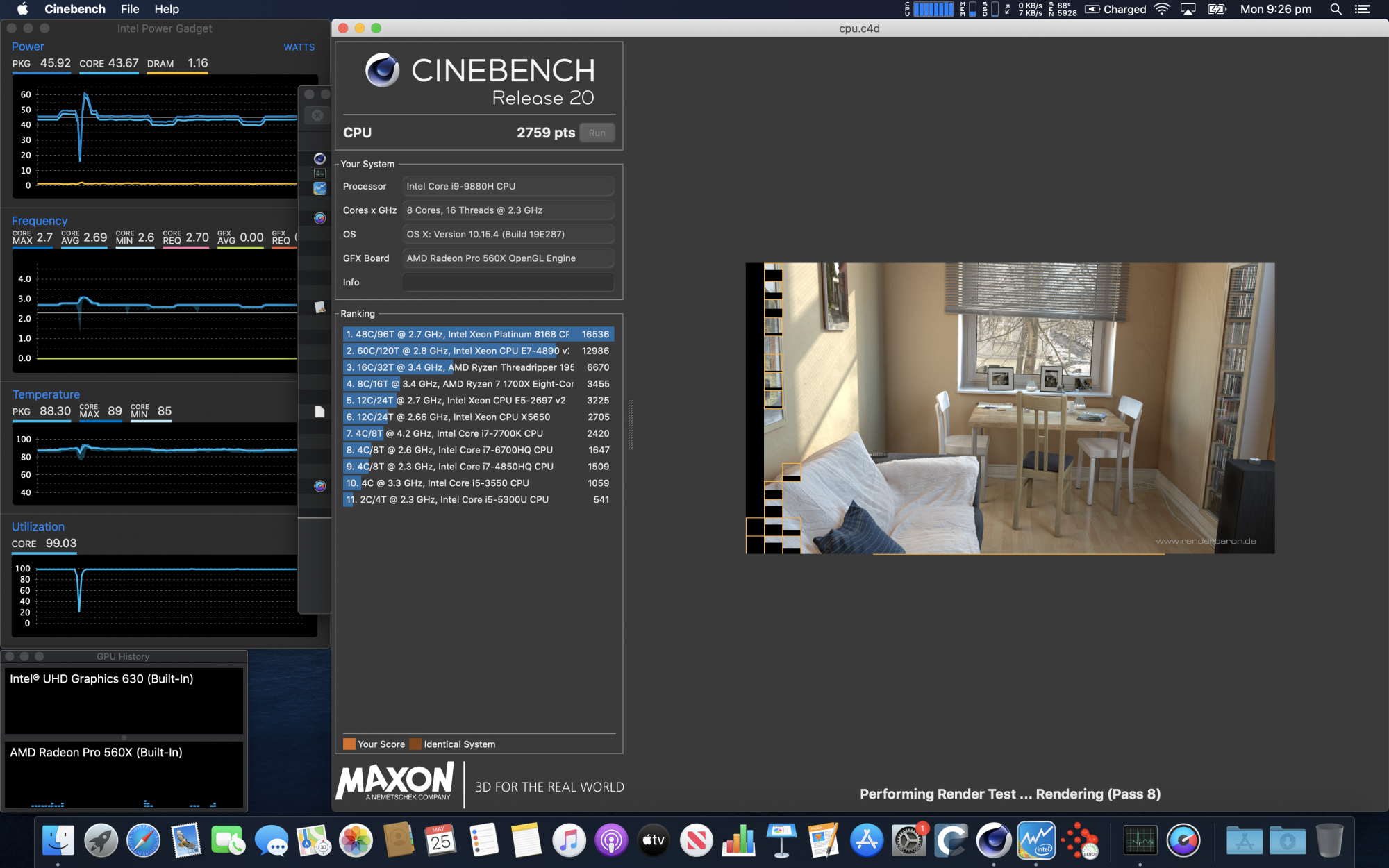
Task: Click the Intel Power Gadget icon in the Dock
Action: (1036, 840)
